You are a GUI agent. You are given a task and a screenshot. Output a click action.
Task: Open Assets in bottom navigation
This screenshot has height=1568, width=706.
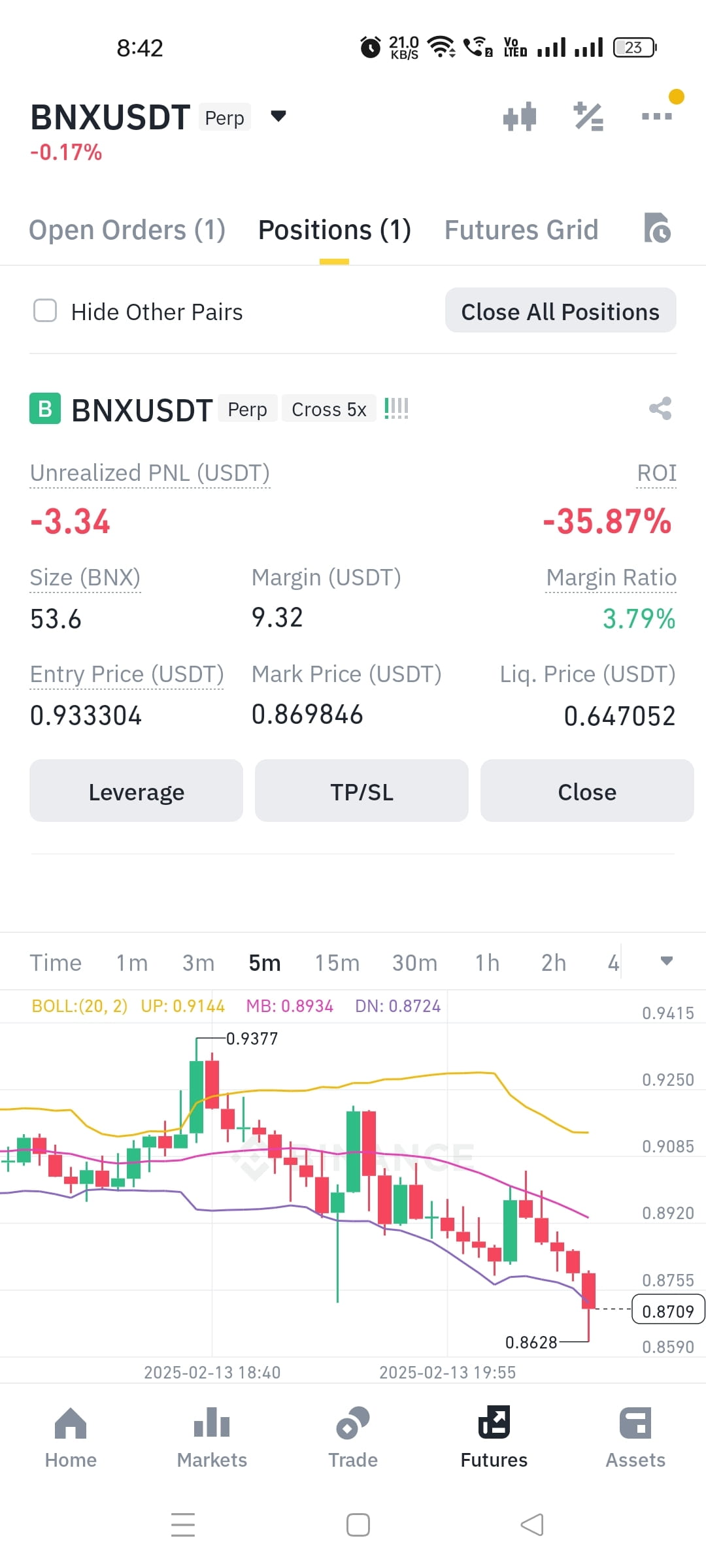pyautogui.click(x=635, y=1437)
